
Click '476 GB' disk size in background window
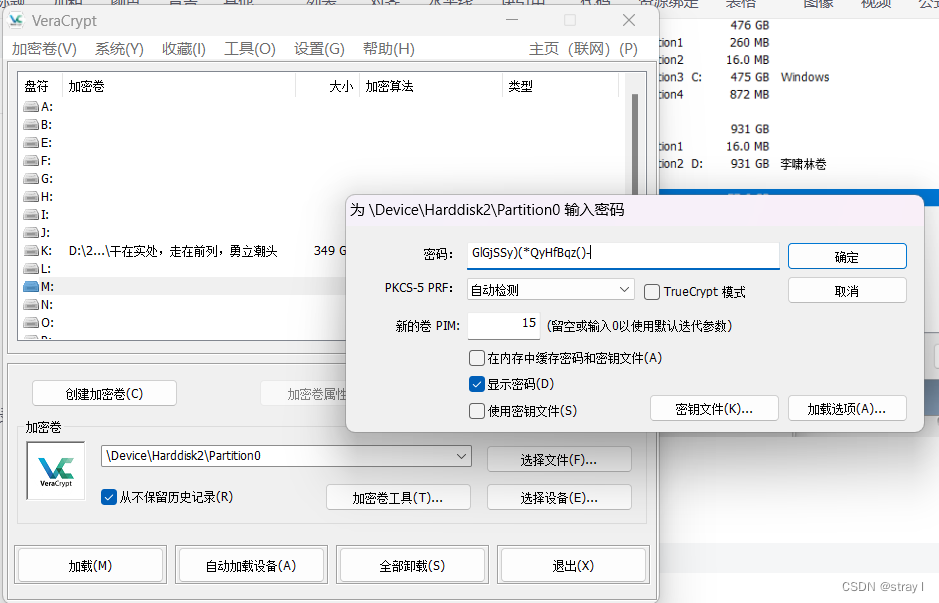749,25
